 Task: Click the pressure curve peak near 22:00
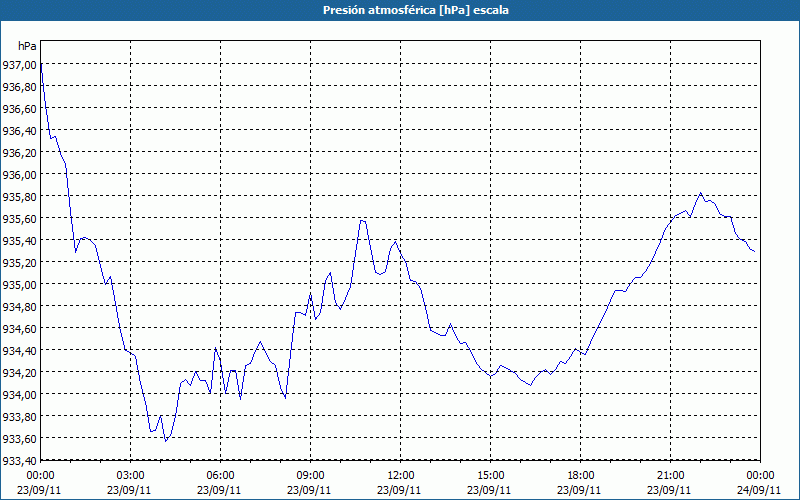click(701, 193)
